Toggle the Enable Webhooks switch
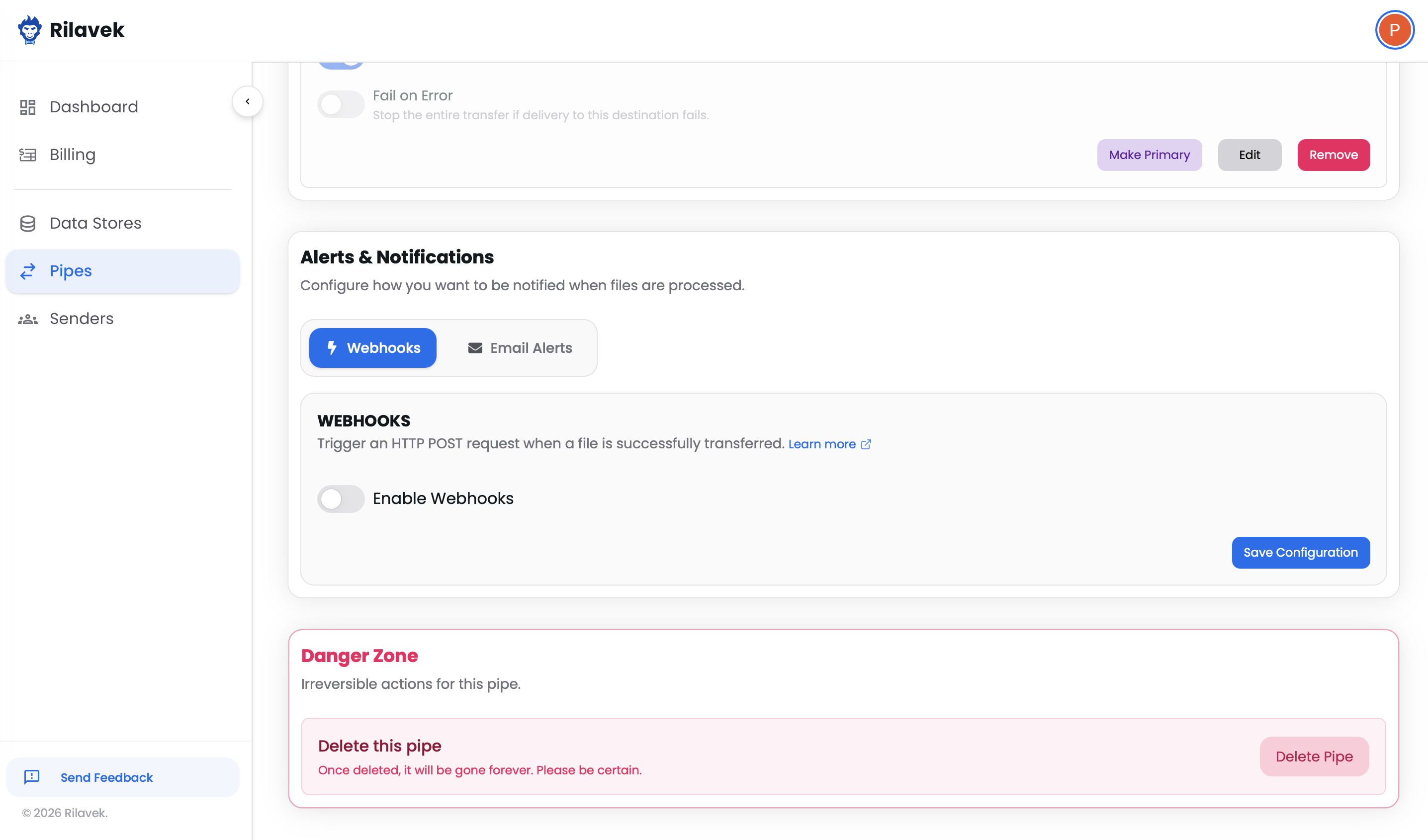 341,499
